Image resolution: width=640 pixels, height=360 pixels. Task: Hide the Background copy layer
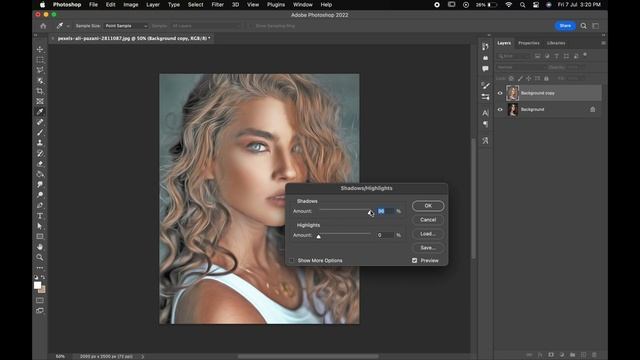point(500,93)
